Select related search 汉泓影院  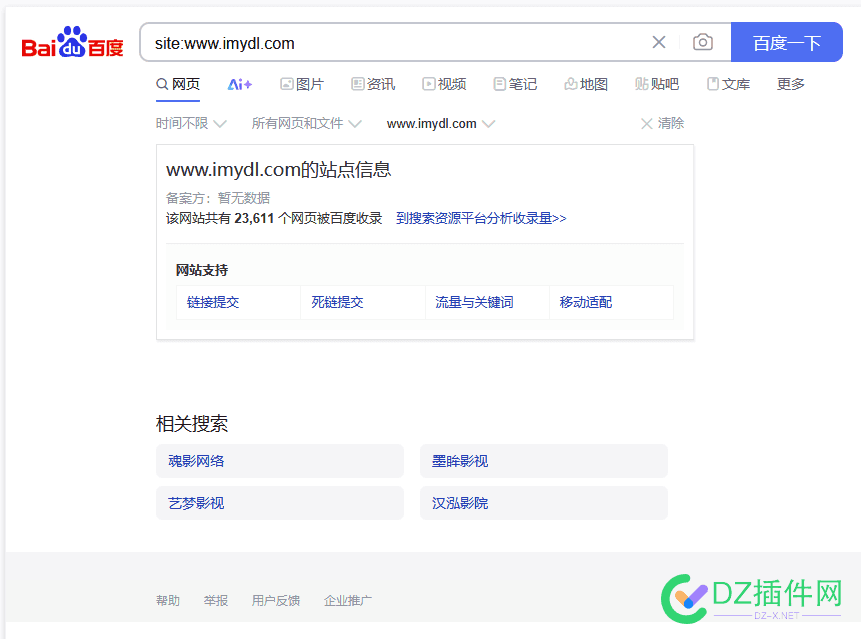tap(544, 503)
